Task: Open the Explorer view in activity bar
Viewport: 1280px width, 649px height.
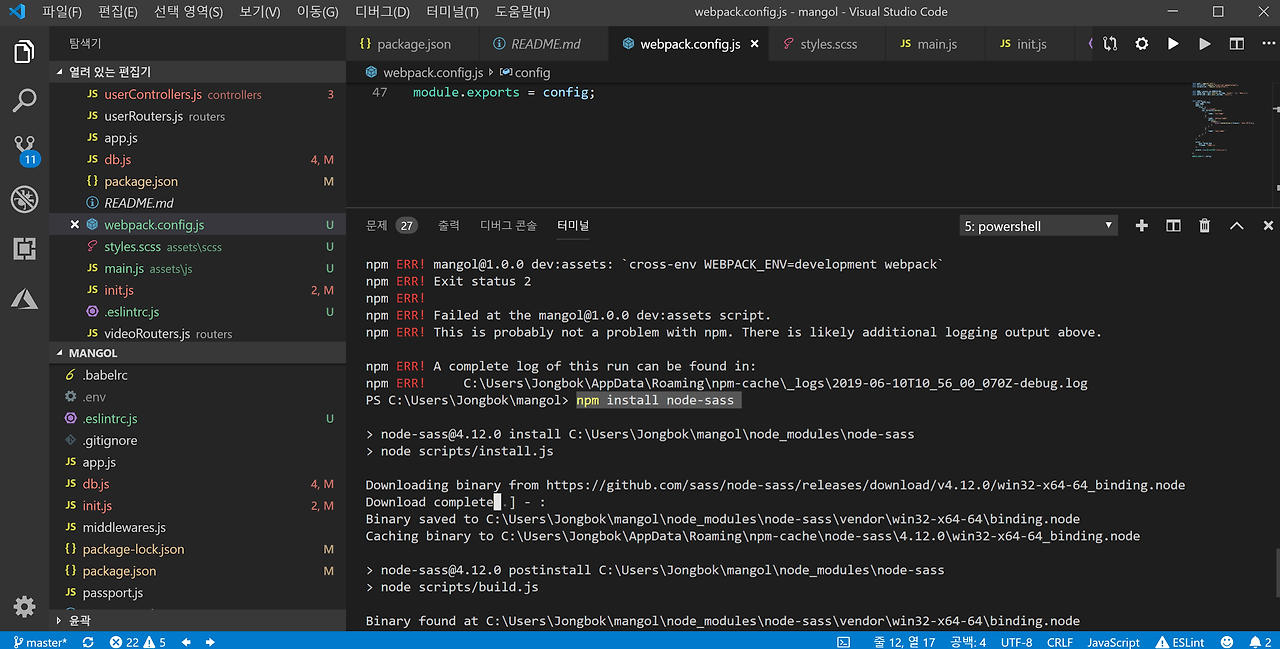Action: [x=24, y=51]
